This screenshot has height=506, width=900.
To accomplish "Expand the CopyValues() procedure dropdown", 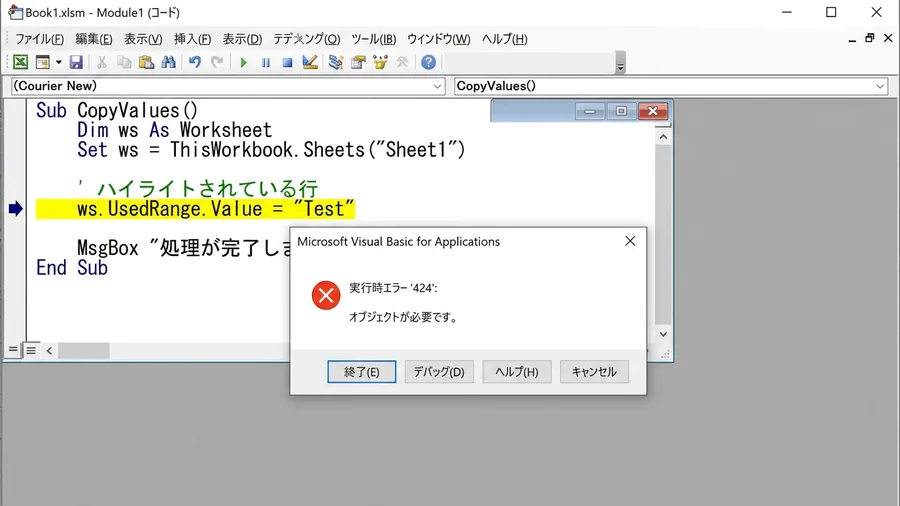I will (x=880, y=87).
